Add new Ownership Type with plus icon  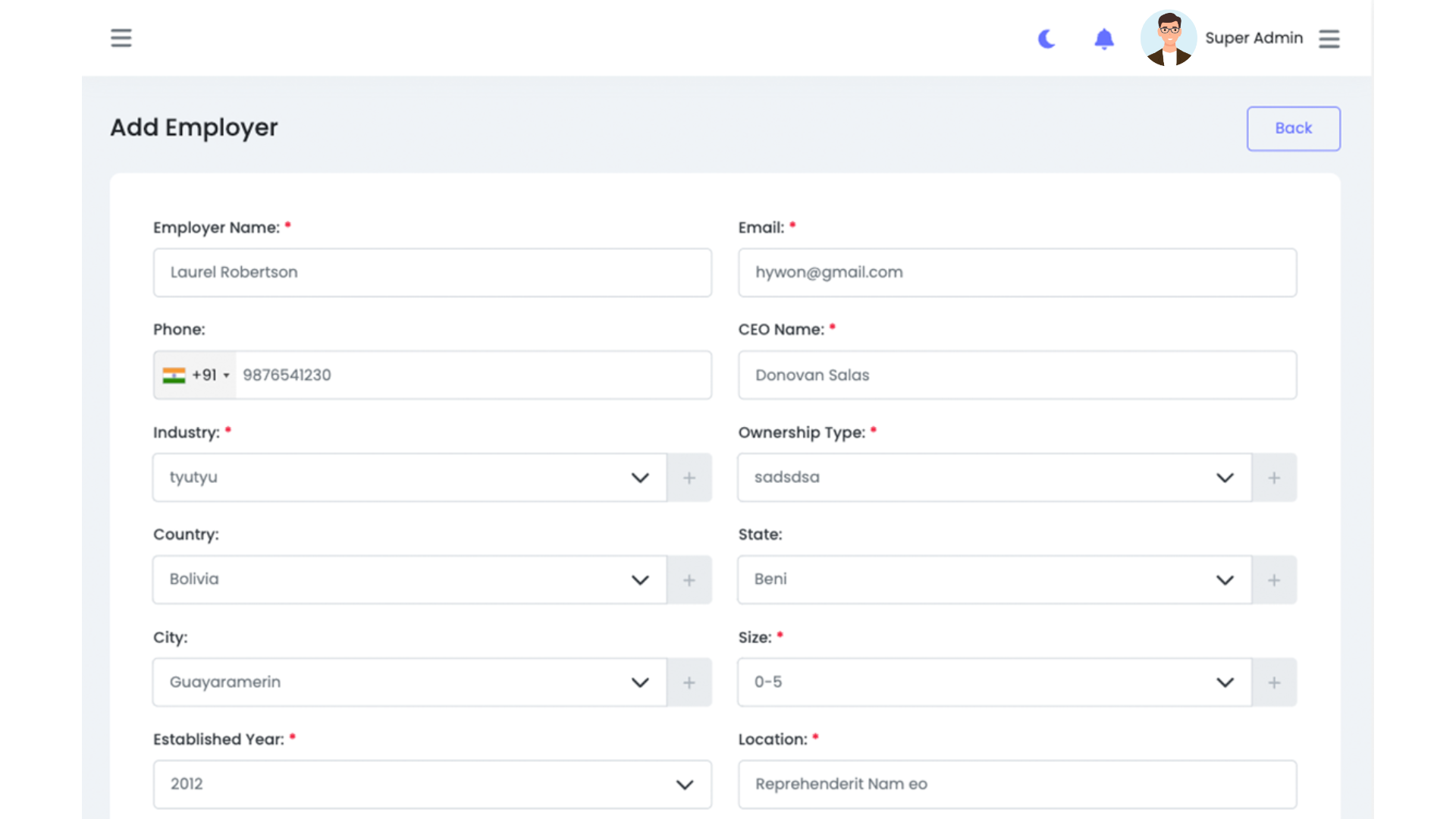point(1274,478)
